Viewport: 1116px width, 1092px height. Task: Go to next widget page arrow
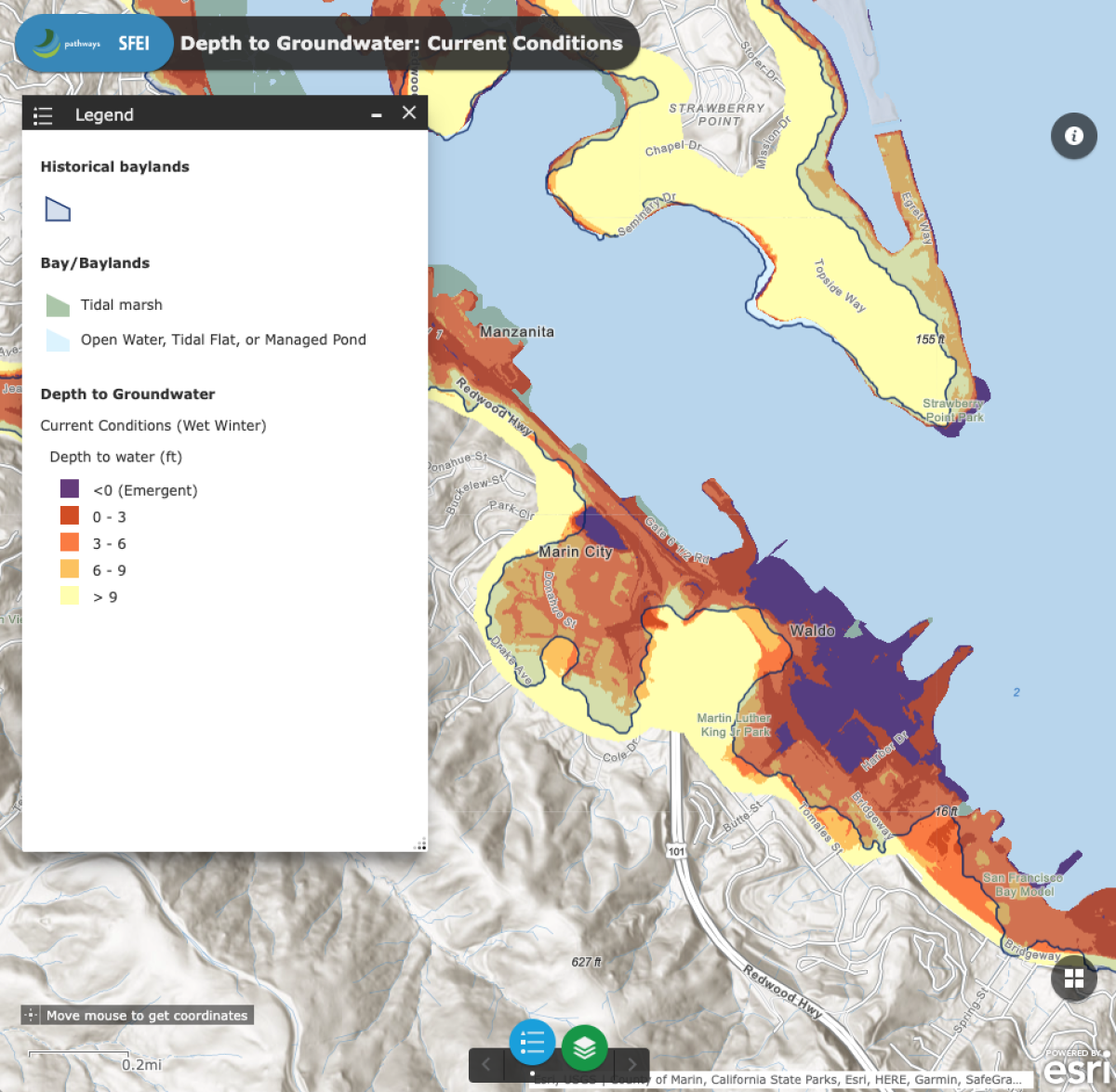point(631,1064)
